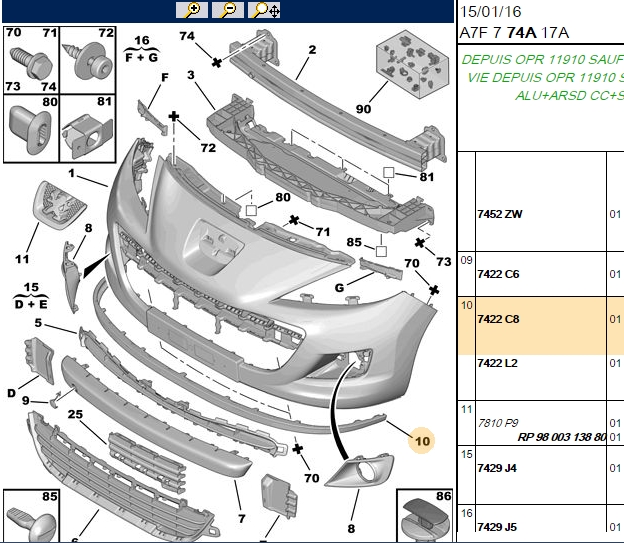
Task: Click the date 15/01/16
Action: (x=490, y=12)
